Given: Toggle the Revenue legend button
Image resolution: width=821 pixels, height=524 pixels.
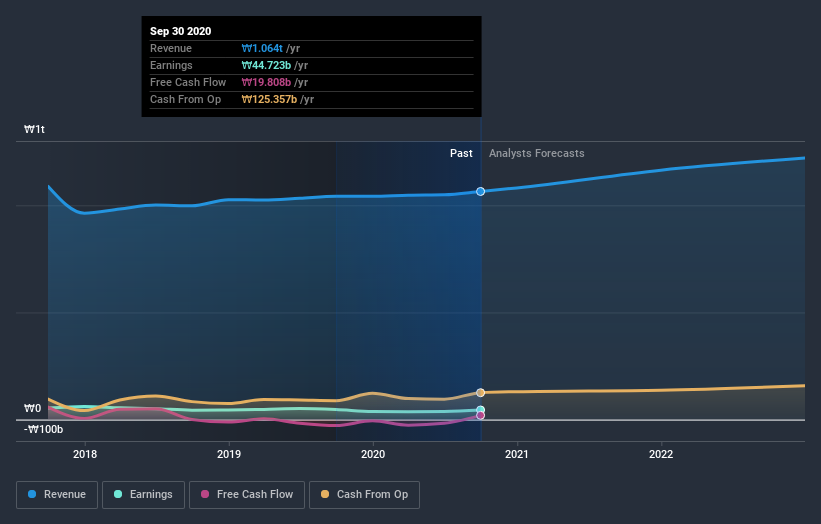Looking at the screenshot, I should click(57, 495).
